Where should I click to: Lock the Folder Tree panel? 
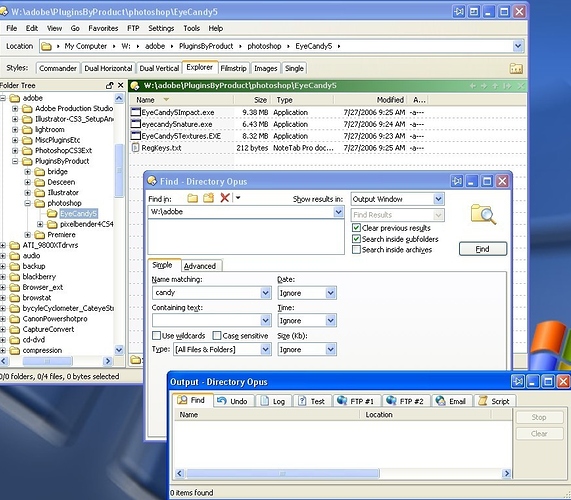click(109, 85)
